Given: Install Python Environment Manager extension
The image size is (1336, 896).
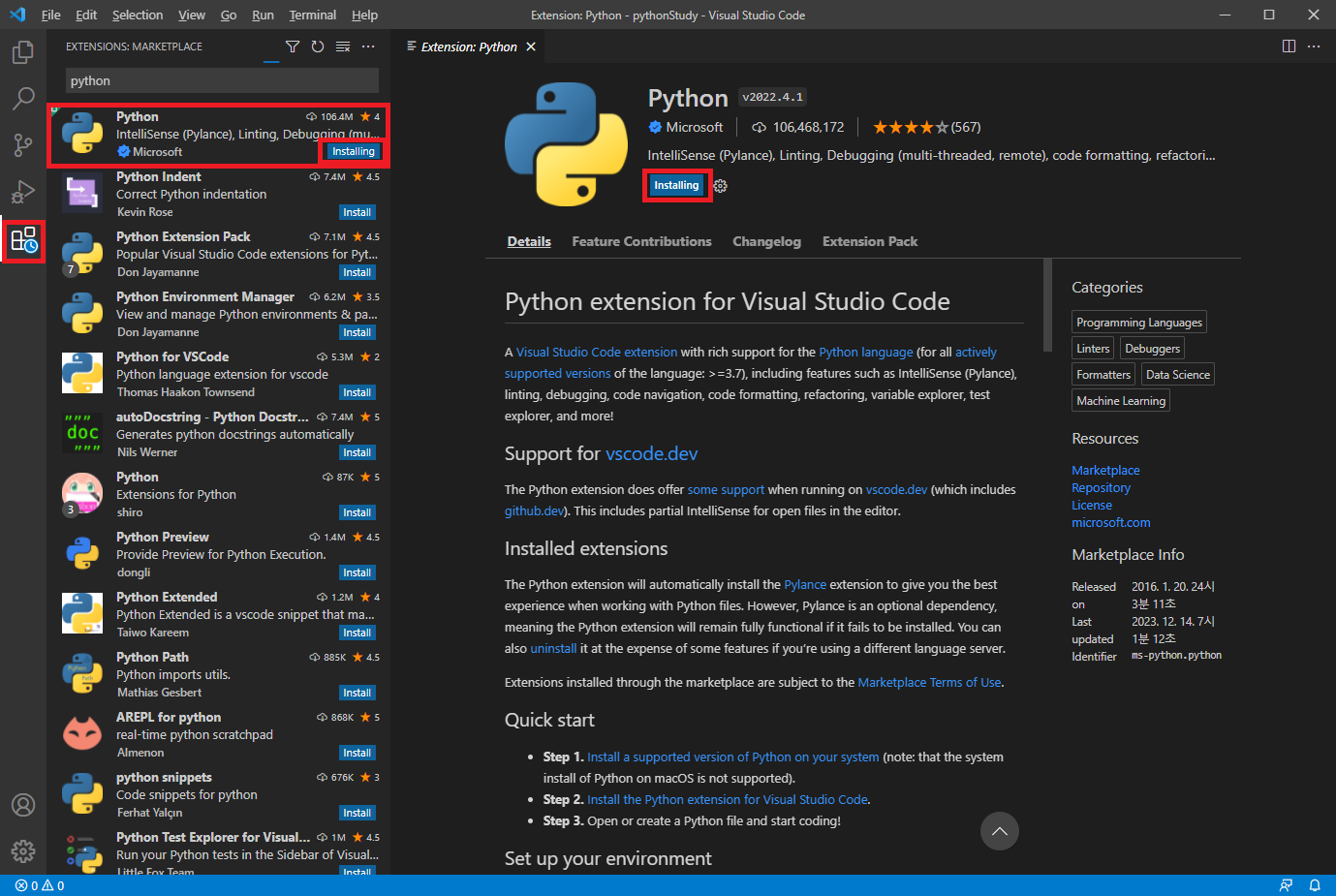Looking at the screenshot, I should 357,332.
